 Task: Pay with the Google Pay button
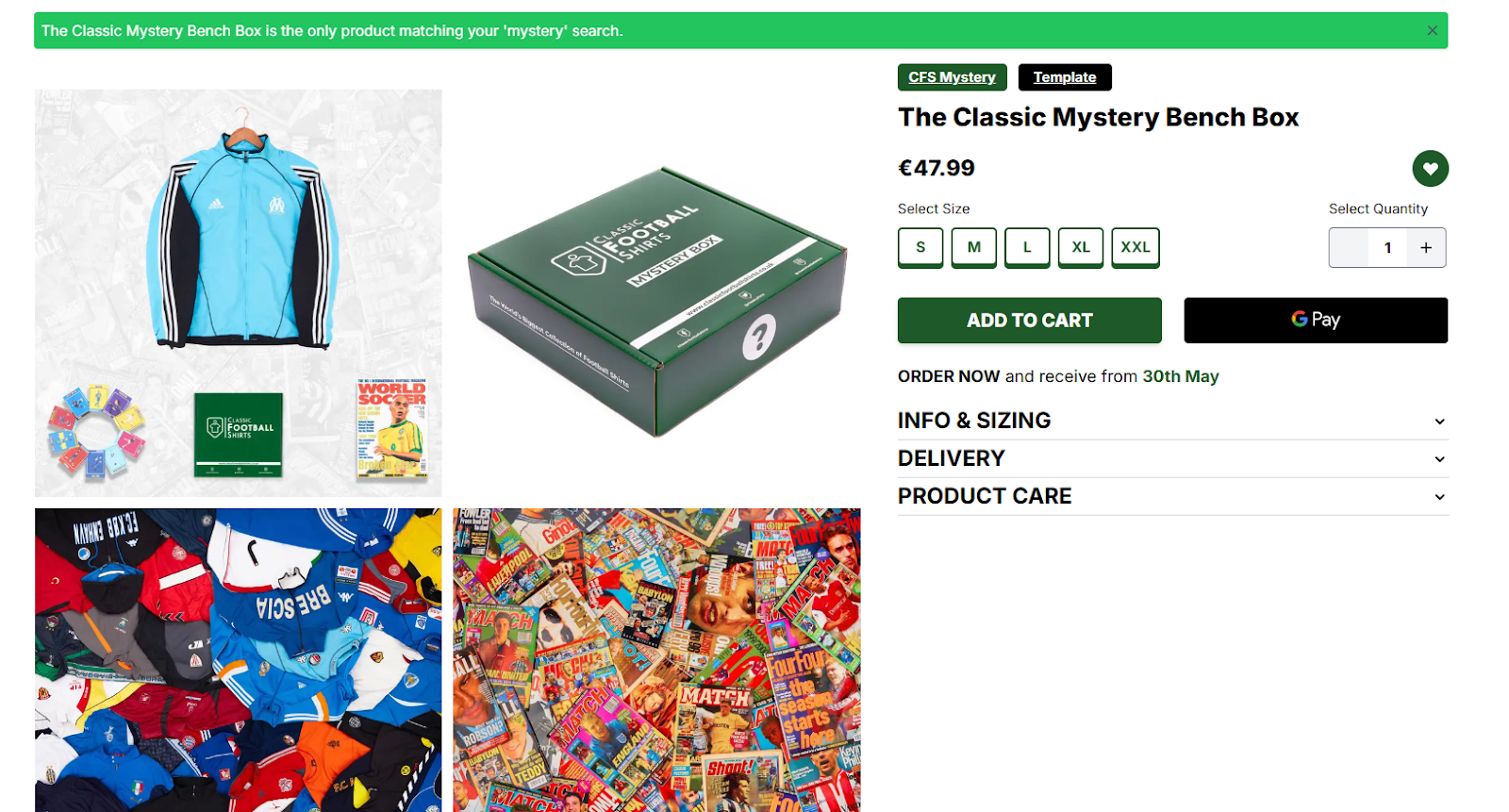(1316, 321)
